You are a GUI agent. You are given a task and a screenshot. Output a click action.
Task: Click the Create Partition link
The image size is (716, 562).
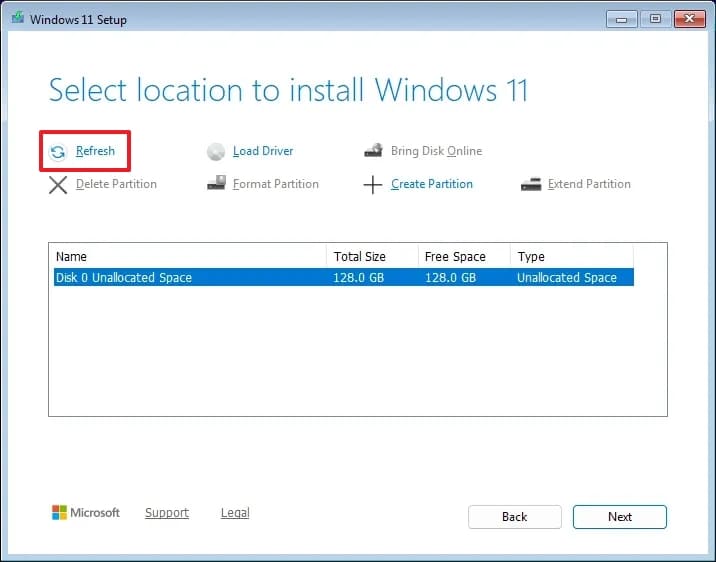coord(432,184)
